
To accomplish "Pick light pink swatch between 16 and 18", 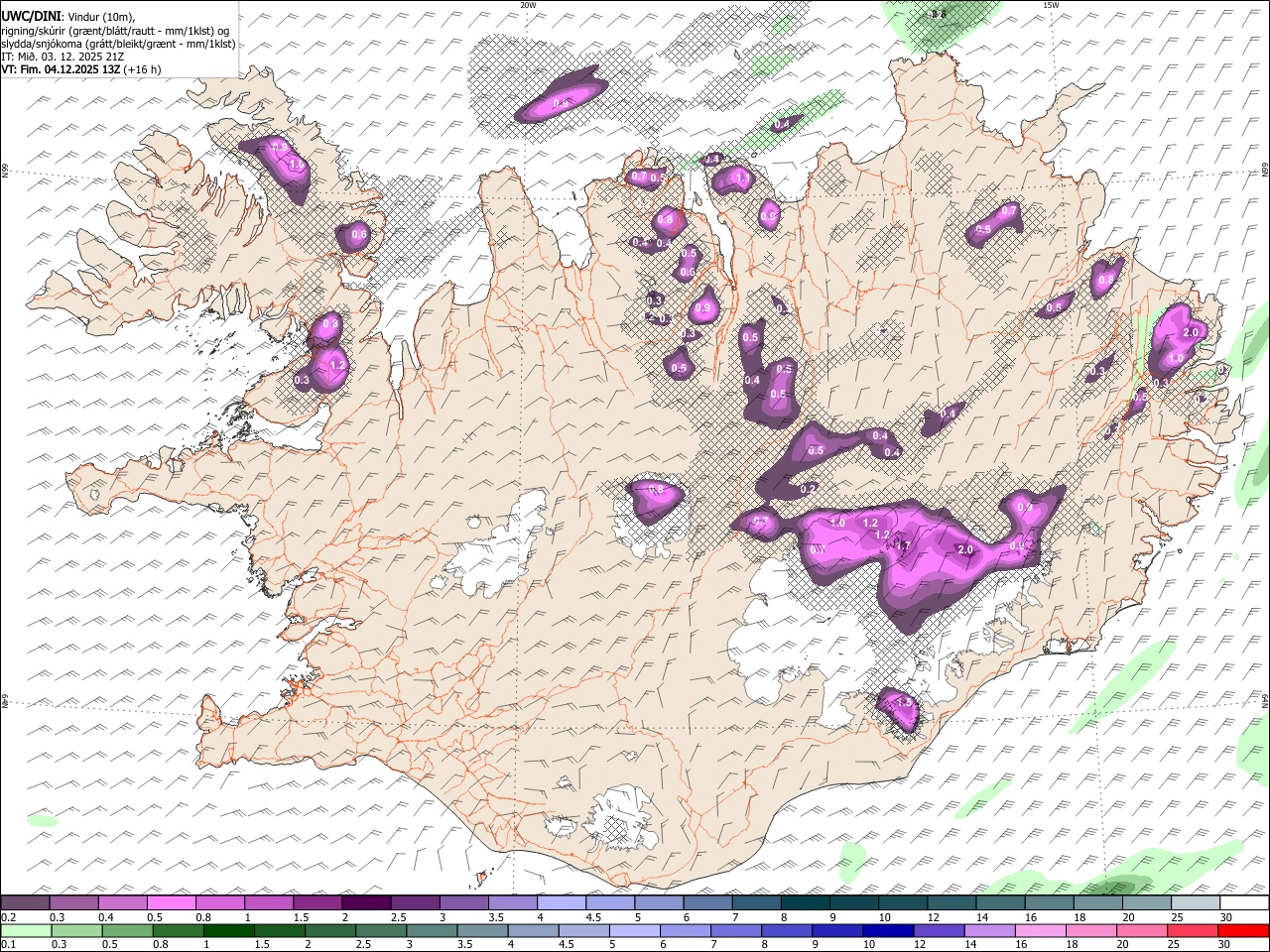I will click(1041, 931).
